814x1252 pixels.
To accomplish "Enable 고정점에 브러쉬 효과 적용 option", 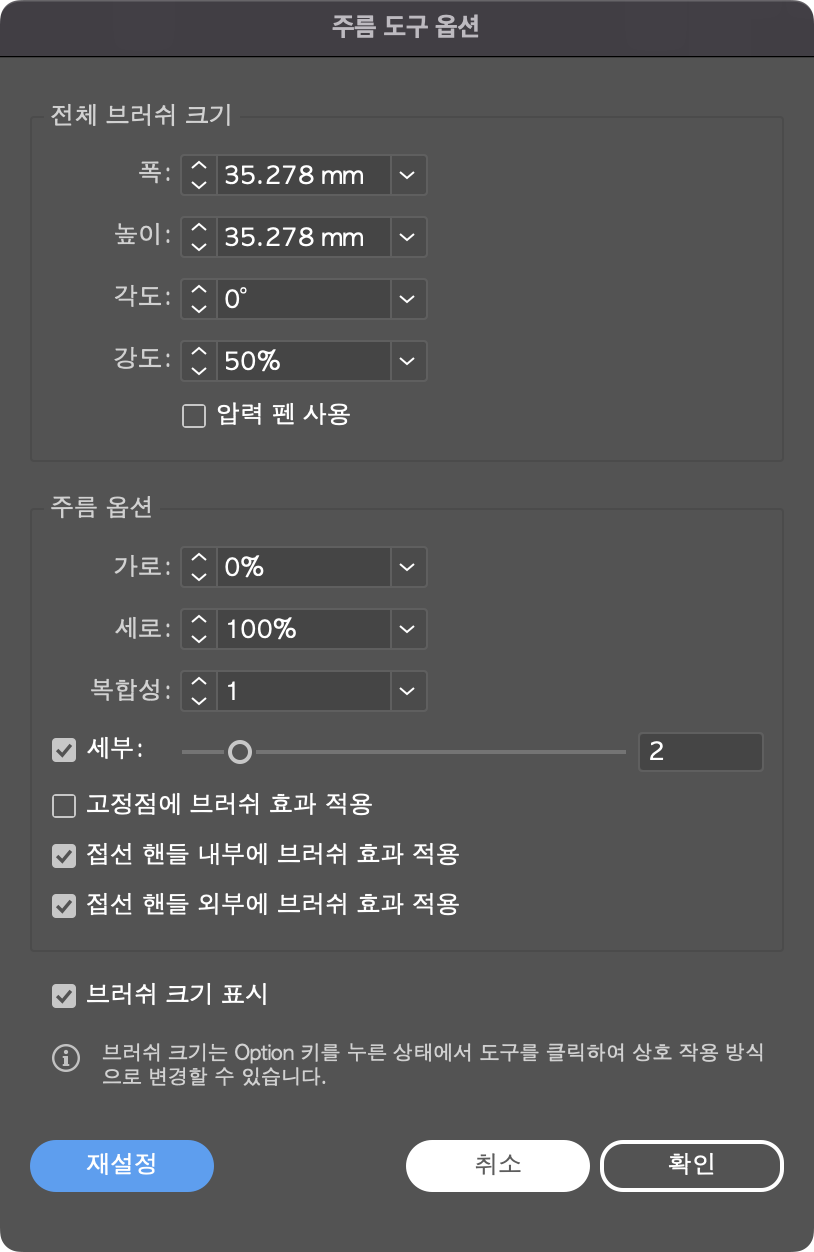I will [x=65, y=802].
